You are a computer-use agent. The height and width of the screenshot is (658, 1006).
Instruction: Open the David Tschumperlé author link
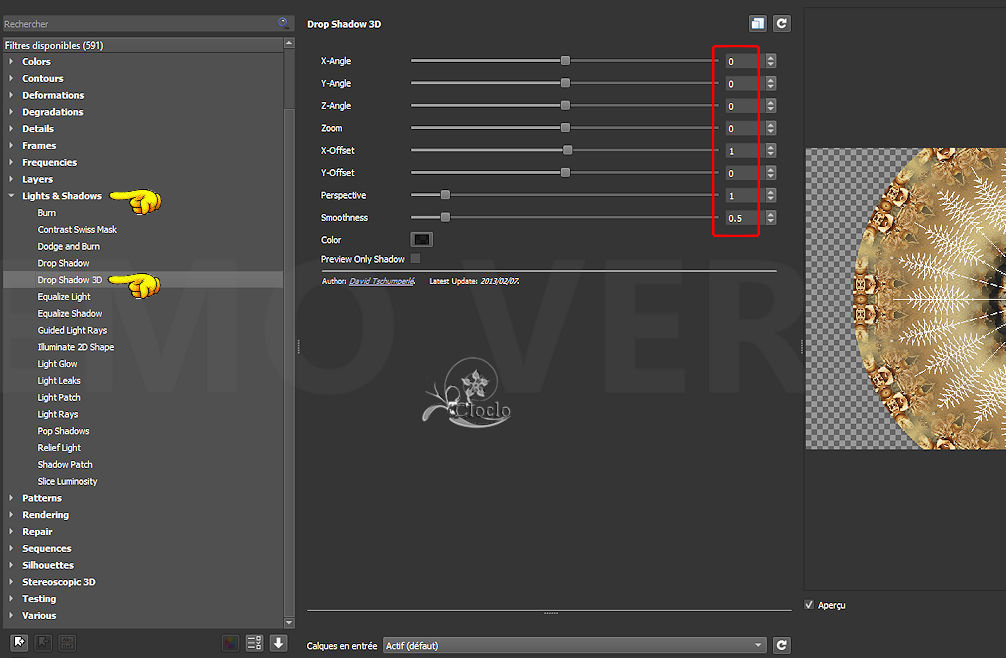[x=385, y=281]
